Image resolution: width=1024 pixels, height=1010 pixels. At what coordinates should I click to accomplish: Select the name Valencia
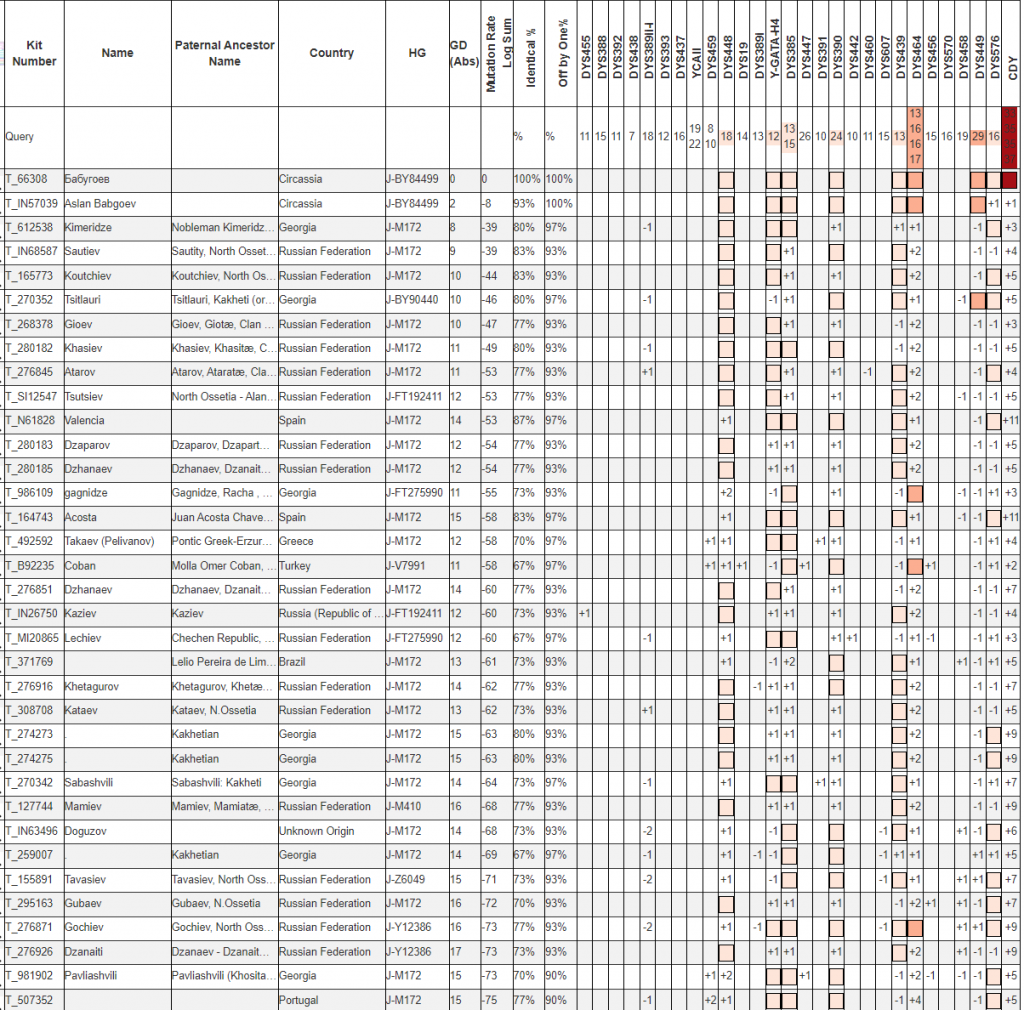[84, 421]
